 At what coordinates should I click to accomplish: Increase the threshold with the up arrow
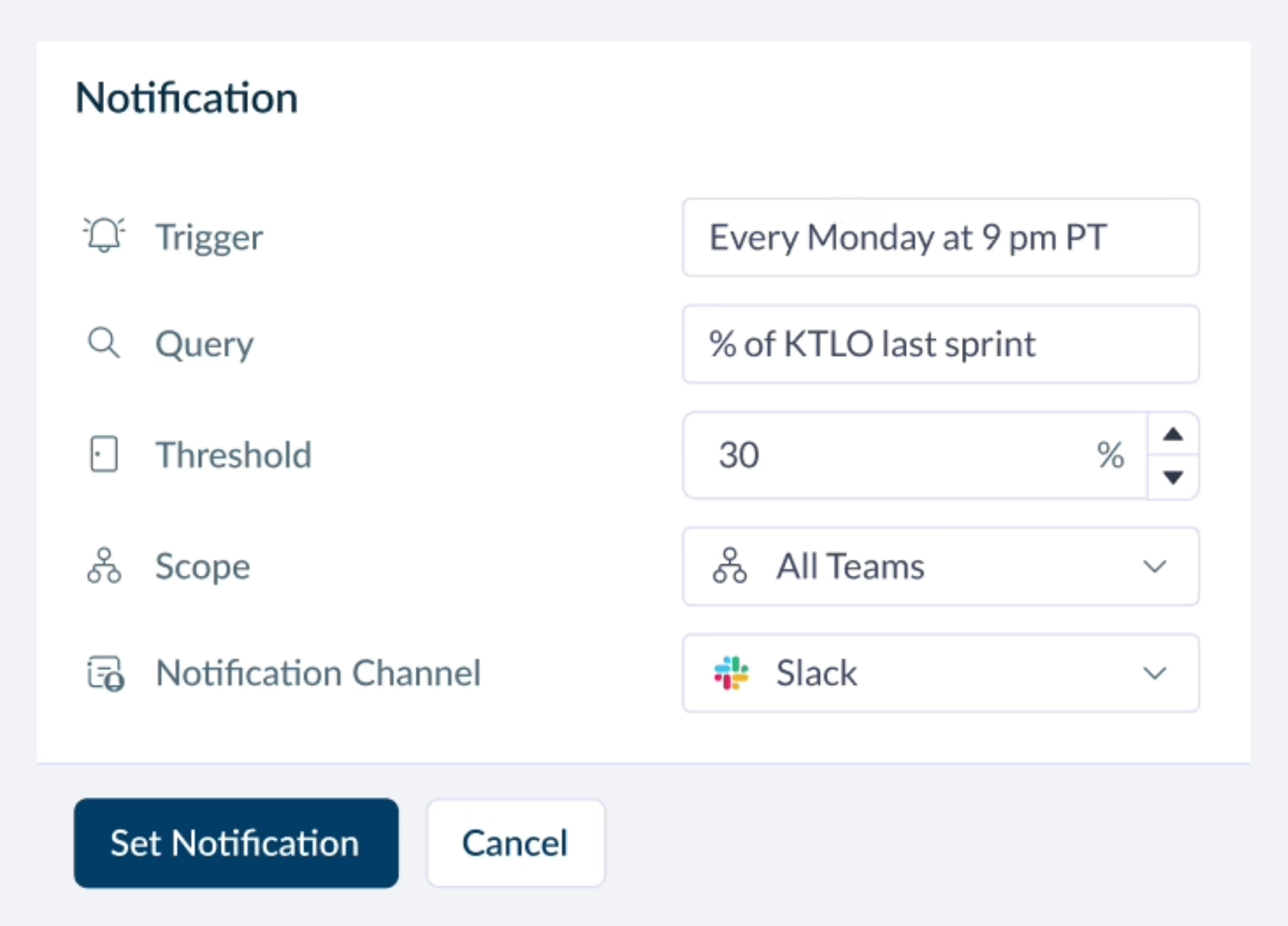pyautogui.click(x=1173, y=434)
